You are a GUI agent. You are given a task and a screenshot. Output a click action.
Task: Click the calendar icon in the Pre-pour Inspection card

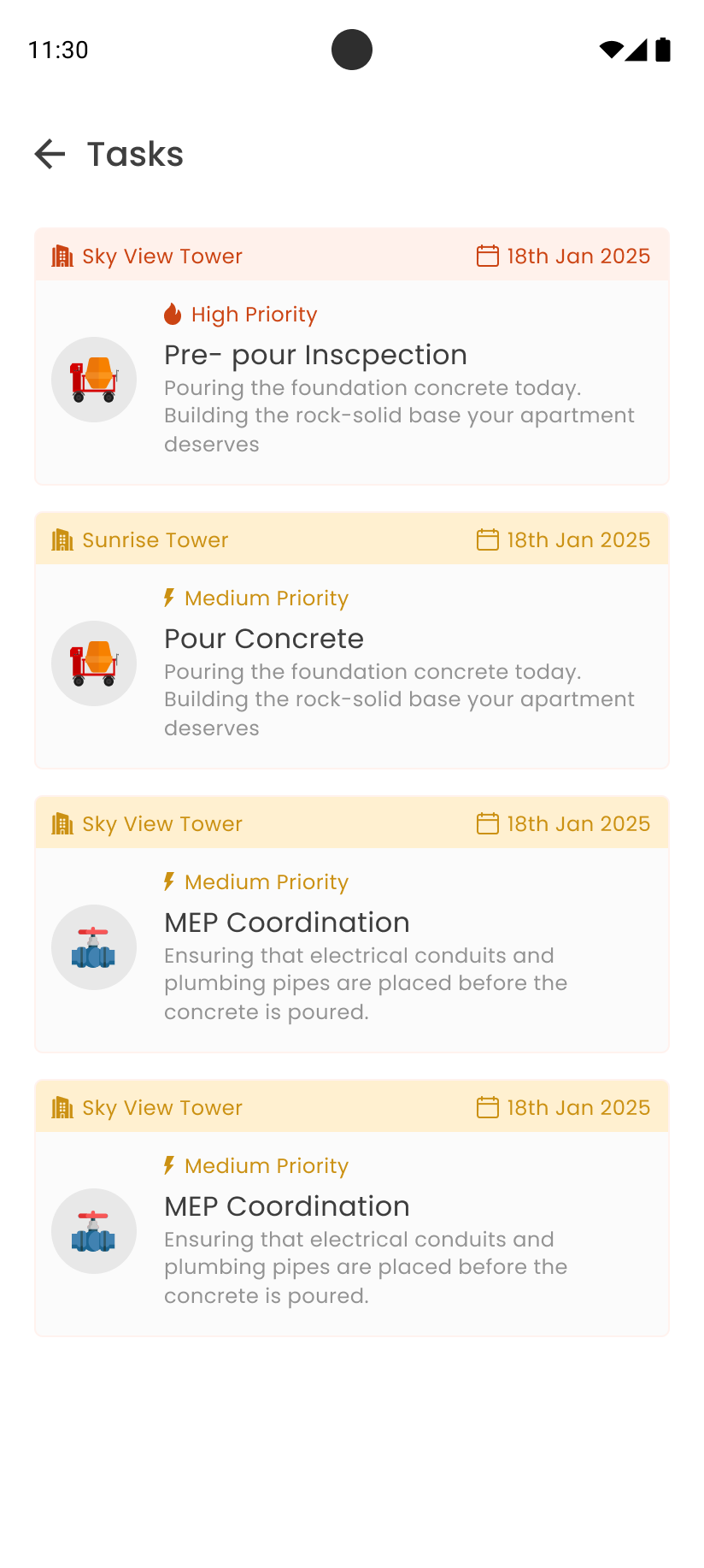[487, 256]
